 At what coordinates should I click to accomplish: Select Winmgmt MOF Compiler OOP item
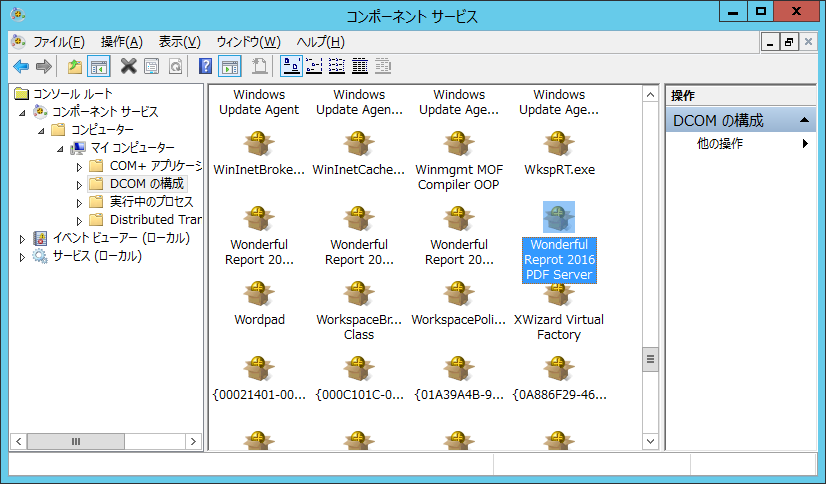click(x=459, y=162)
